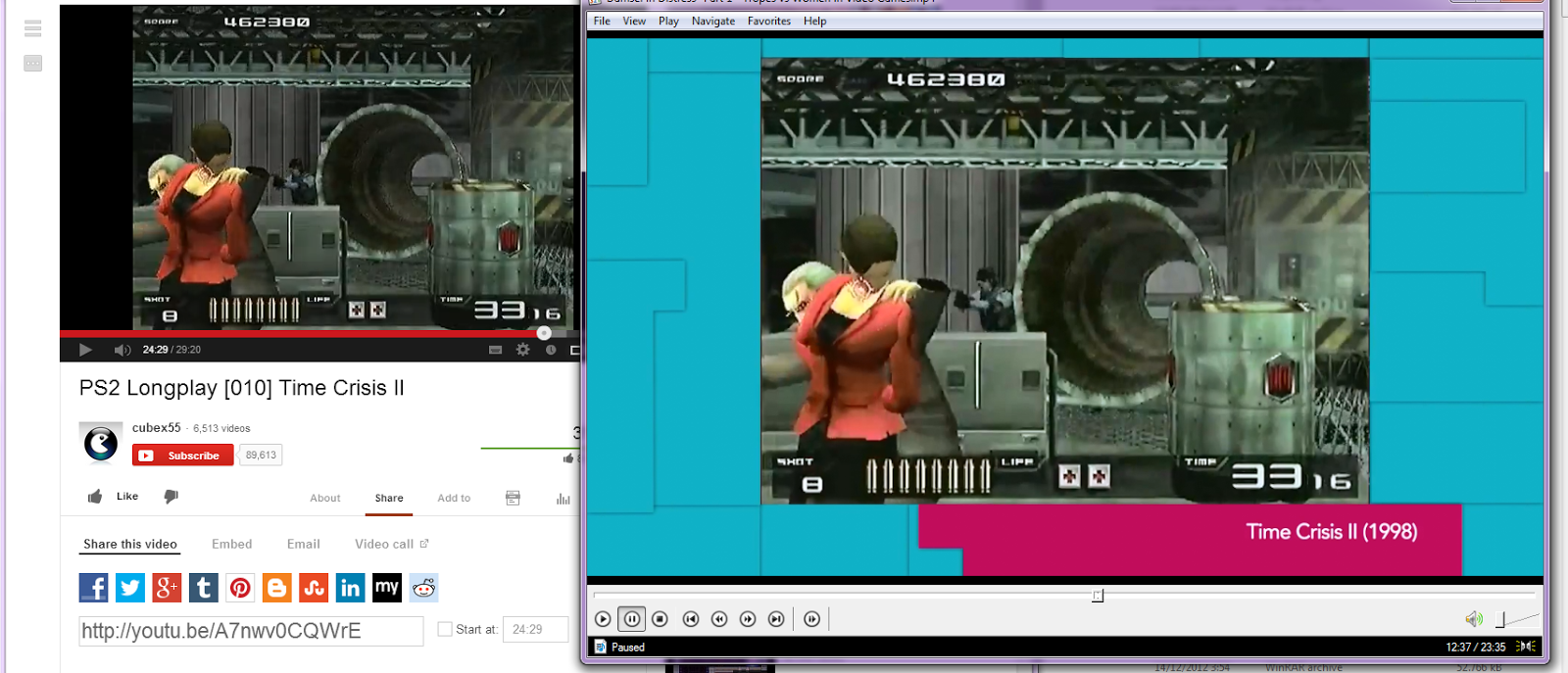
Task: Open YouTube player settings gear
Action: coord(523,350)
